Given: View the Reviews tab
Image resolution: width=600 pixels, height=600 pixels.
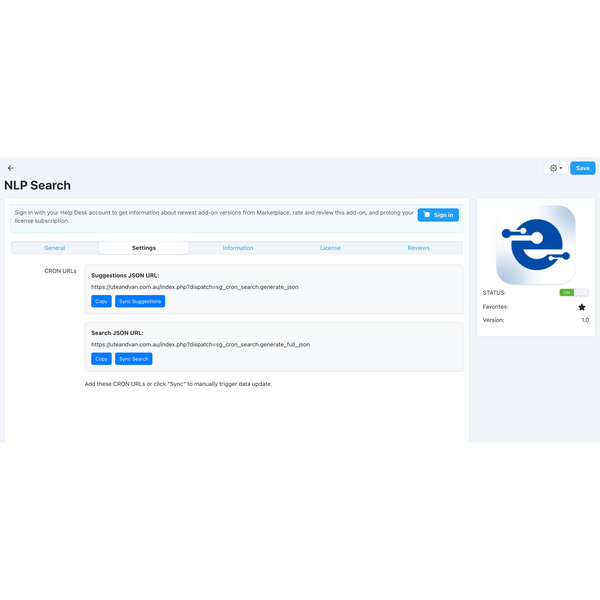Looking at the screenshot, I should pos(418,248).
